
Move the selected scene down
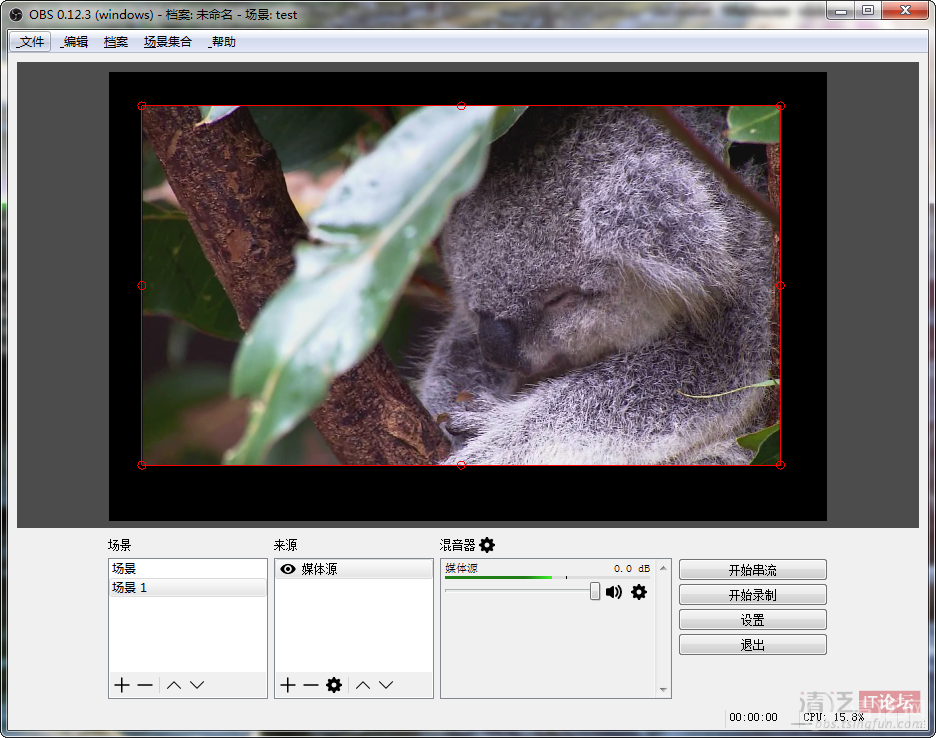click(197, 685)
